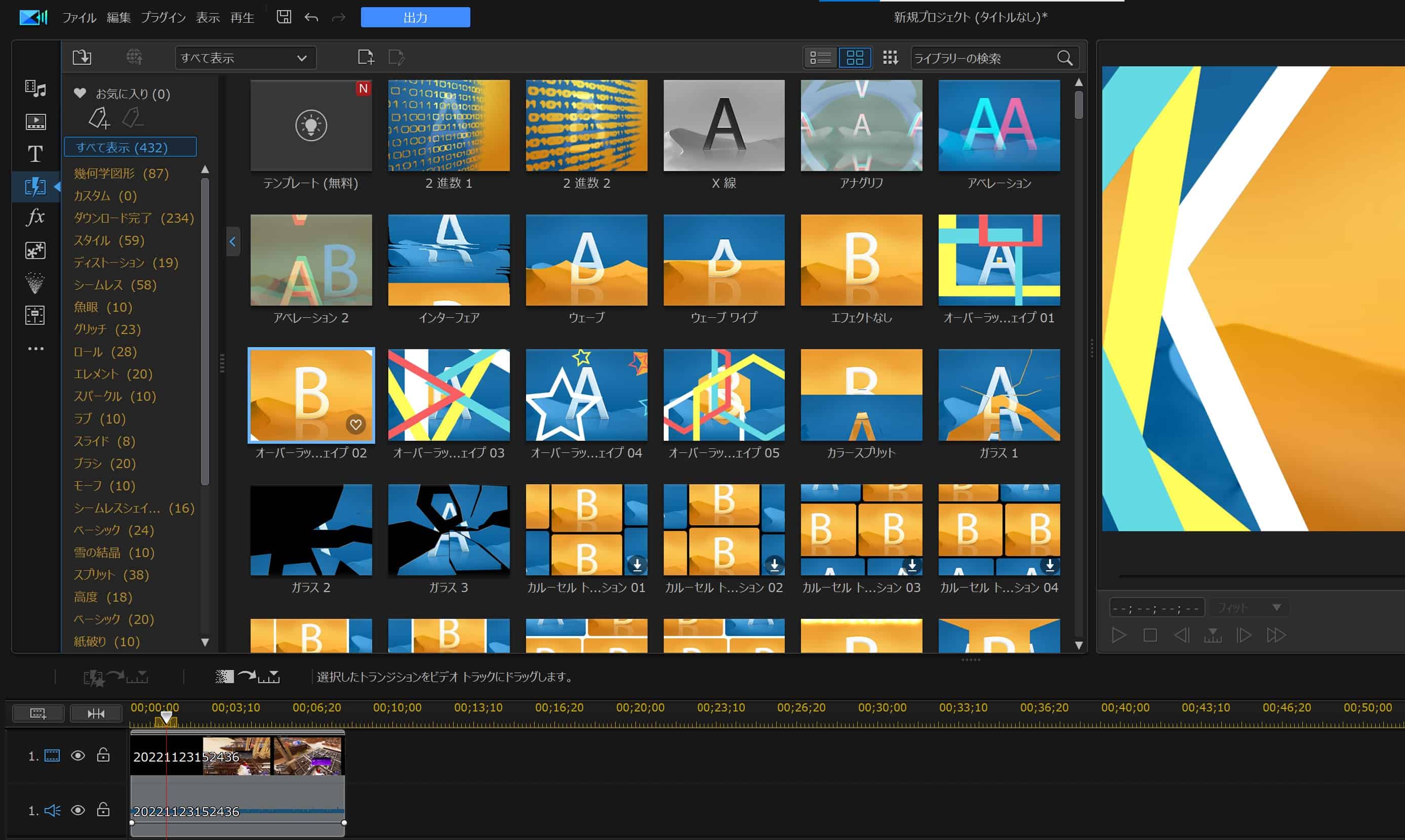Click the import media folder icon
Screen dimensions: 1405x840
(x=82, y=57)
